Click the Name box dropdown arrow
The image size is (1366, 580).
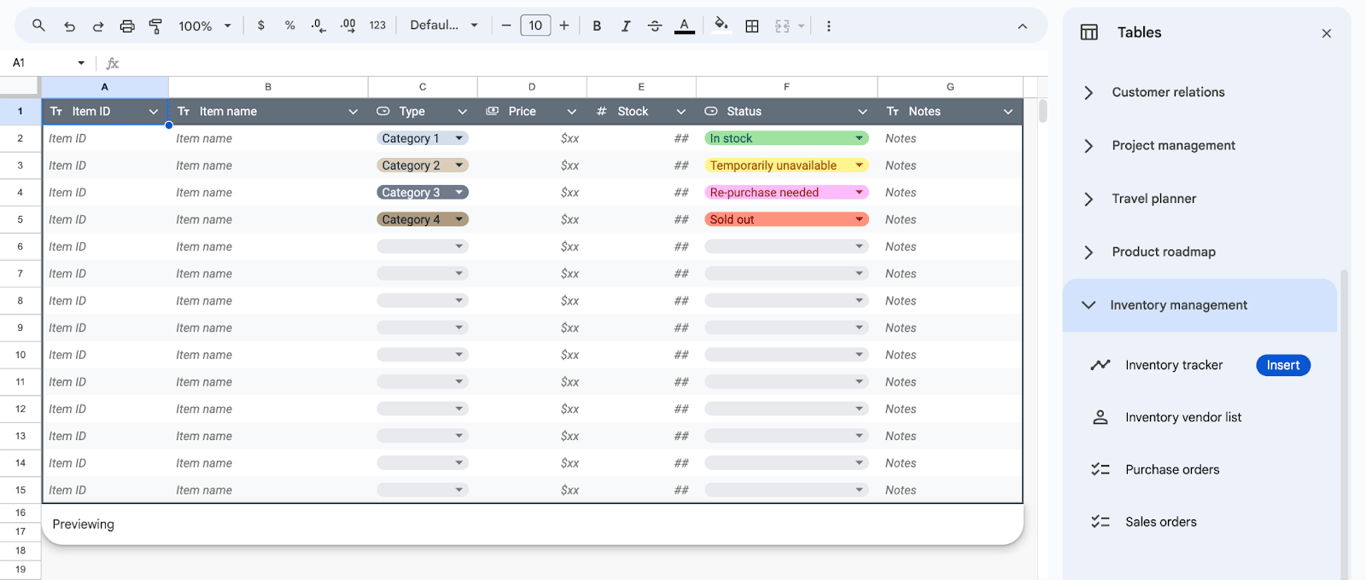[81, 63]
